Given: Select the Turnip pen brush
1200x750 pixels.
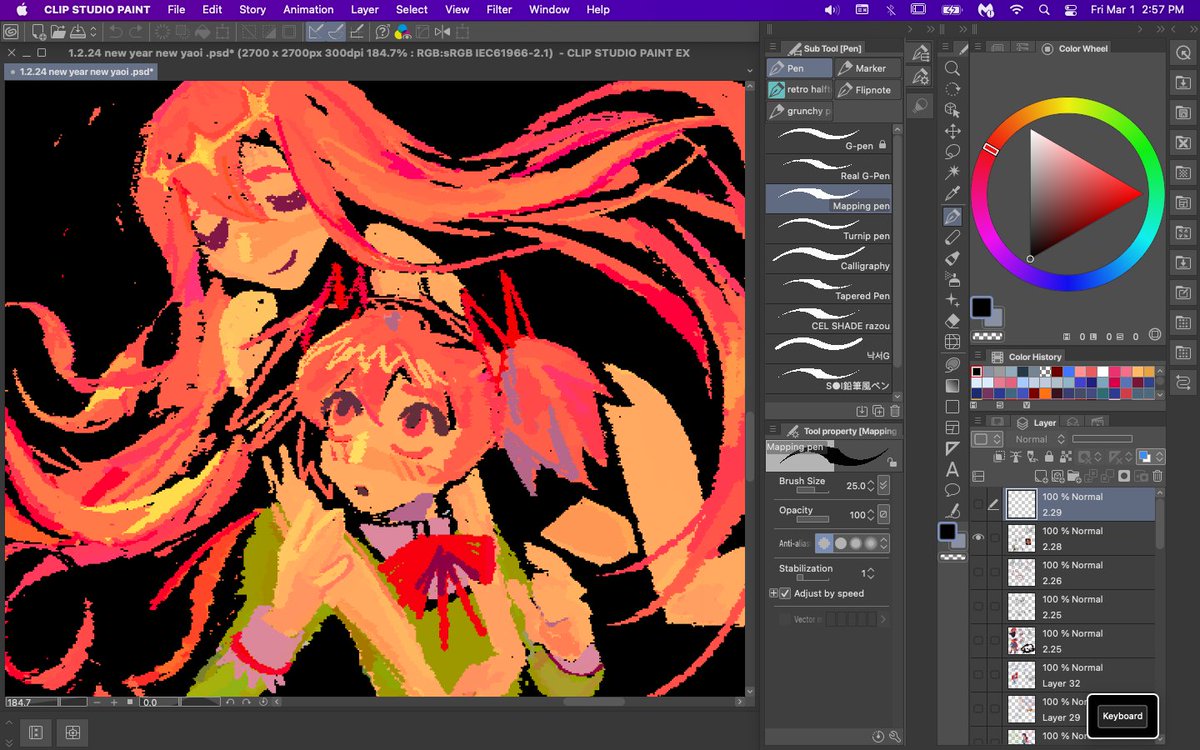Looking at the screenshot, I should 829,229.
